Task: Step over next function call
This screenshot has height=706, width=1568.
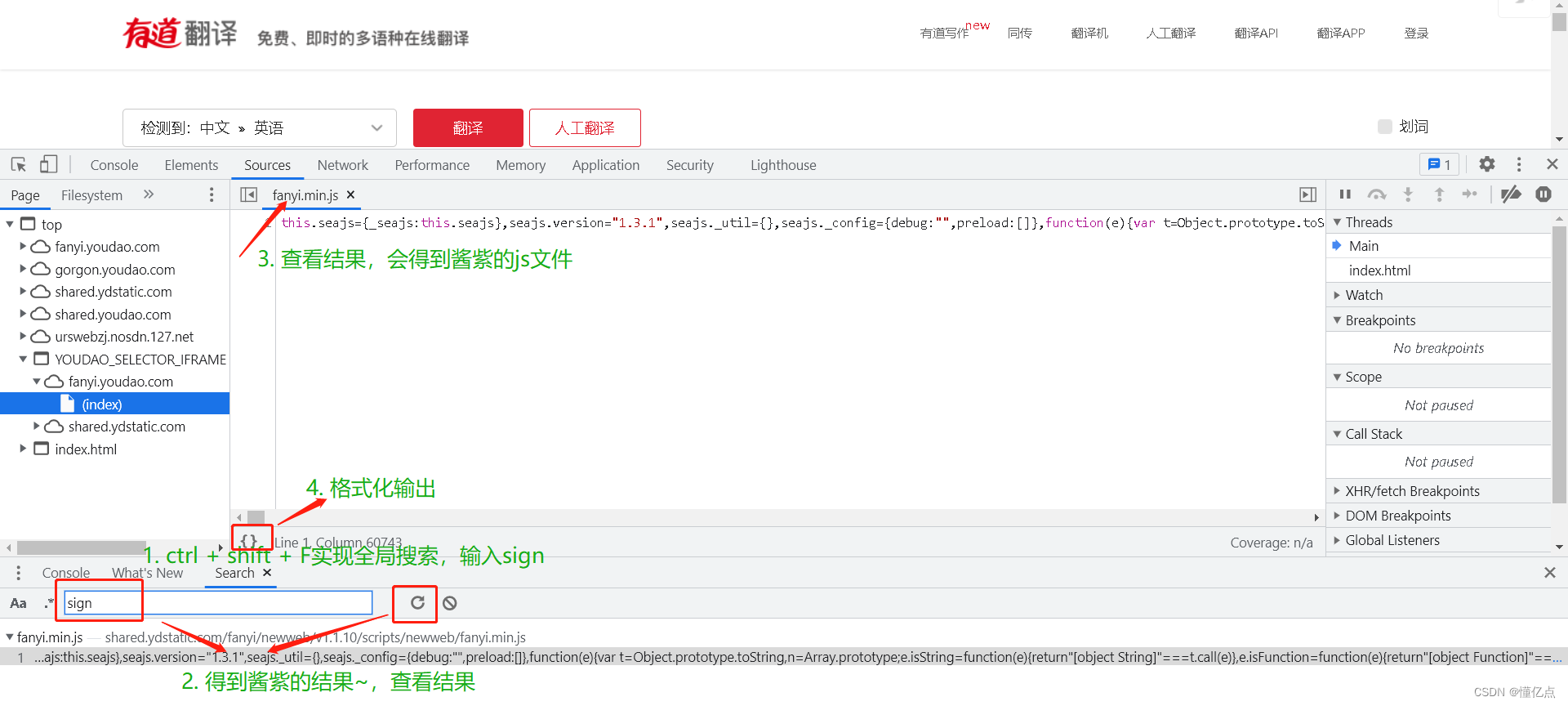Action: pos(1377,194)
